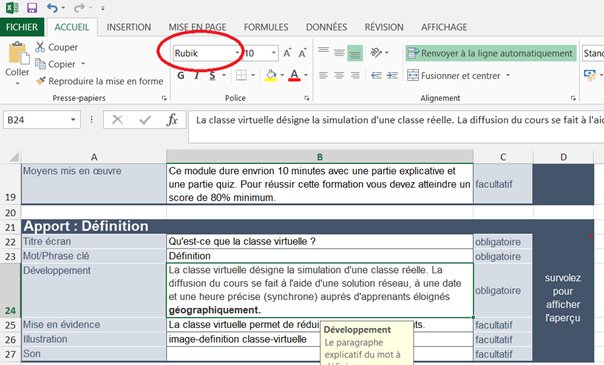Image resolution: width=604 pixels, height=365 pixels.
Task: Switch to FORMULES tab
Action: [x=266, y=27]
